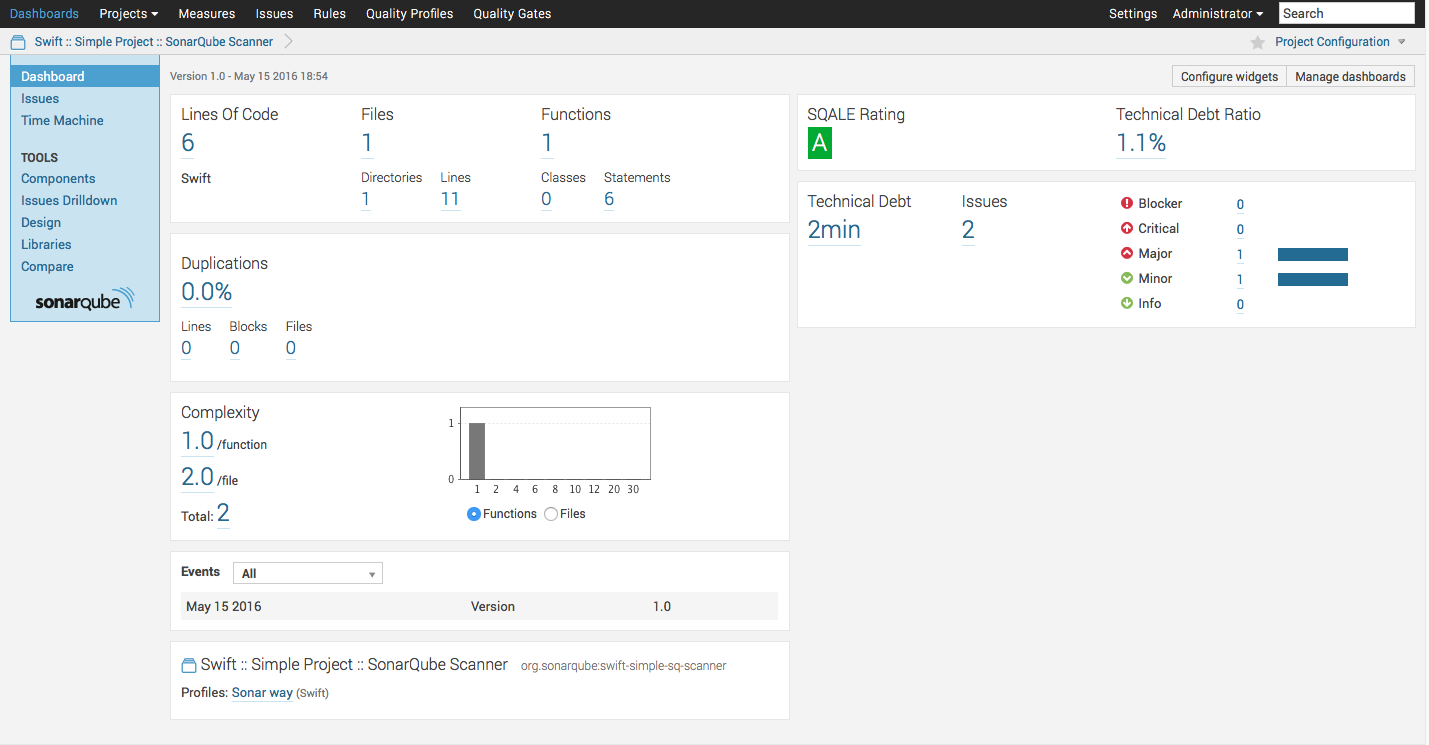Click the complexity per function 1.0 value
The width and height of the screenshot is (1429, 745).
click(197, 441)
